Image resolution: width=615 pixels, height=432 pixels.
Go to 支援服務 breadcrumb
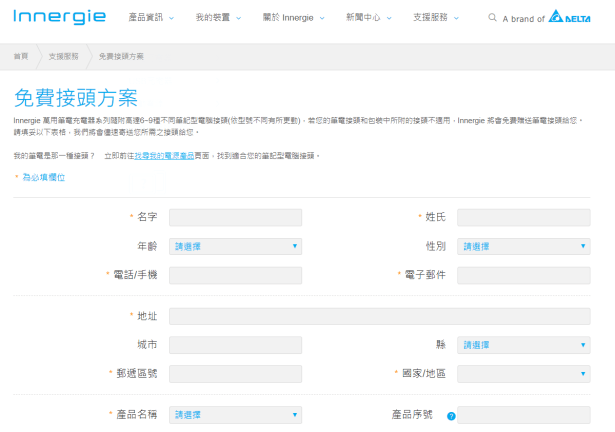(x=64, y=57)
